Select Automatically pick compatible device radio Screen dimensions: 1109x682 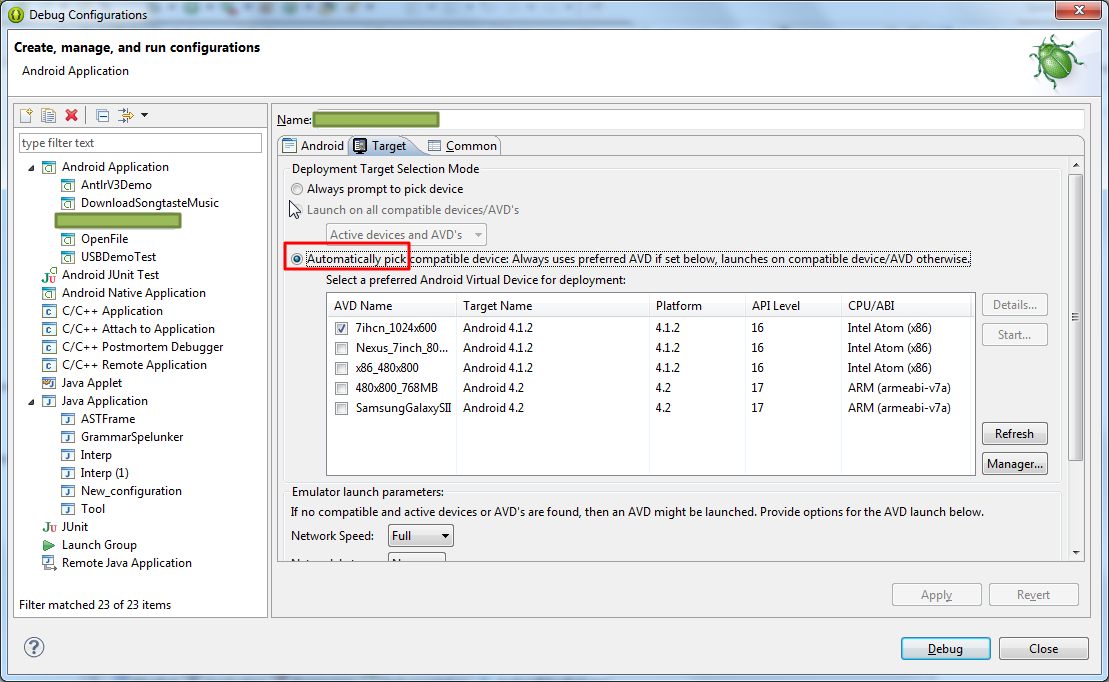(297, 259)
